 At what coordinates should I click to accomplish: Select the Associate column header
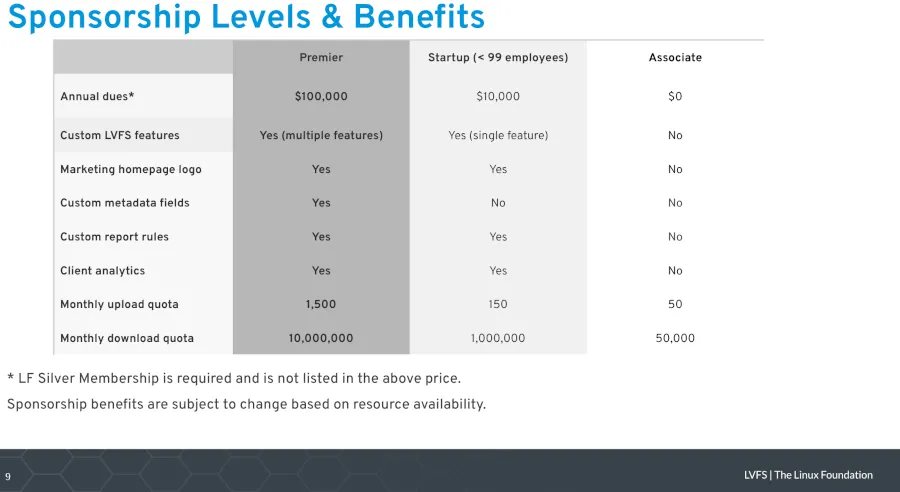(675, 58)
